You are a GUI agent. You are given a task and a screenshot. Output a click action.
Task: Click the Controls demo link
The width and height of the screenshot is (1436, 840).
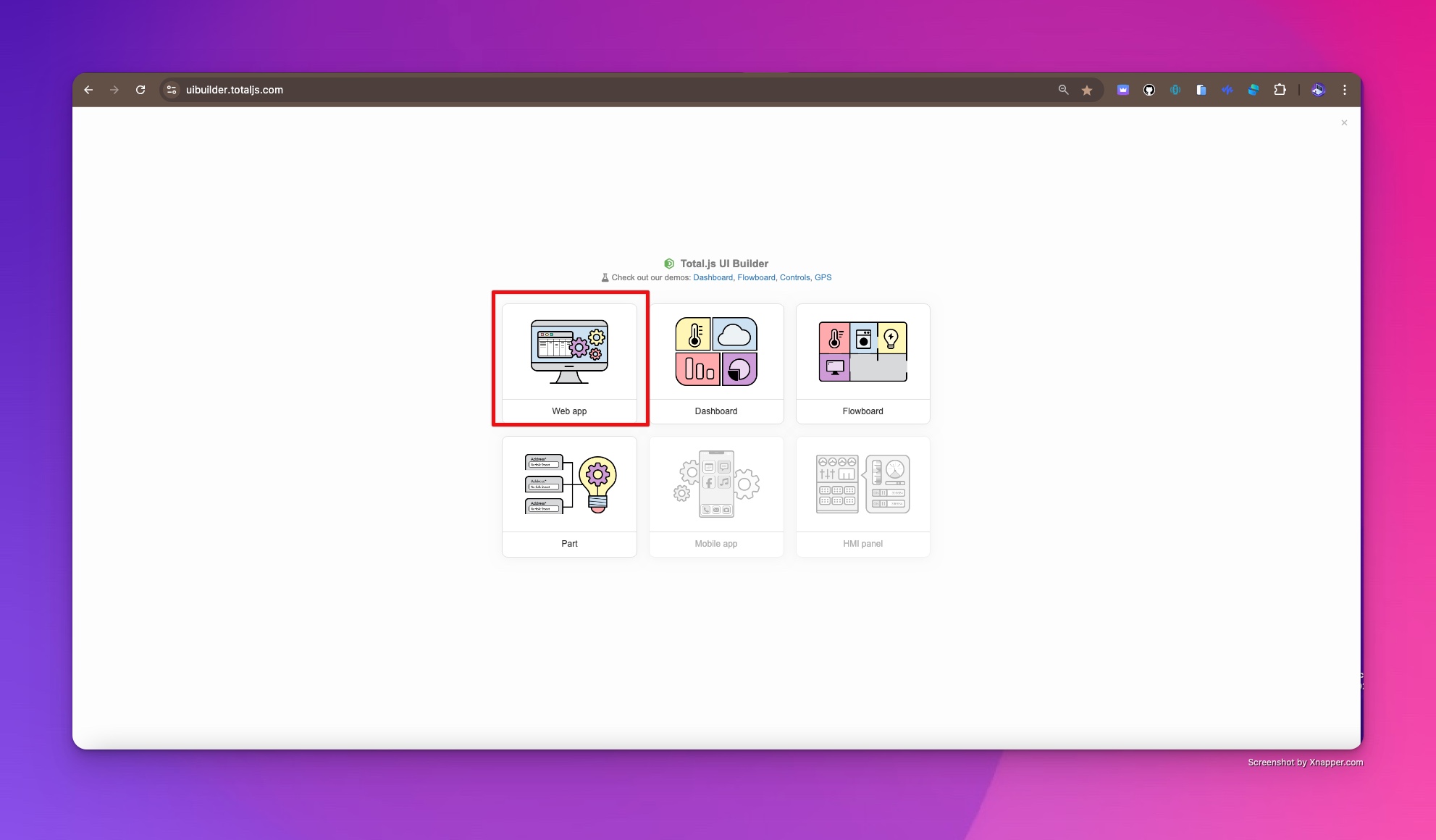pyautogui.click(x=795, y=278)
